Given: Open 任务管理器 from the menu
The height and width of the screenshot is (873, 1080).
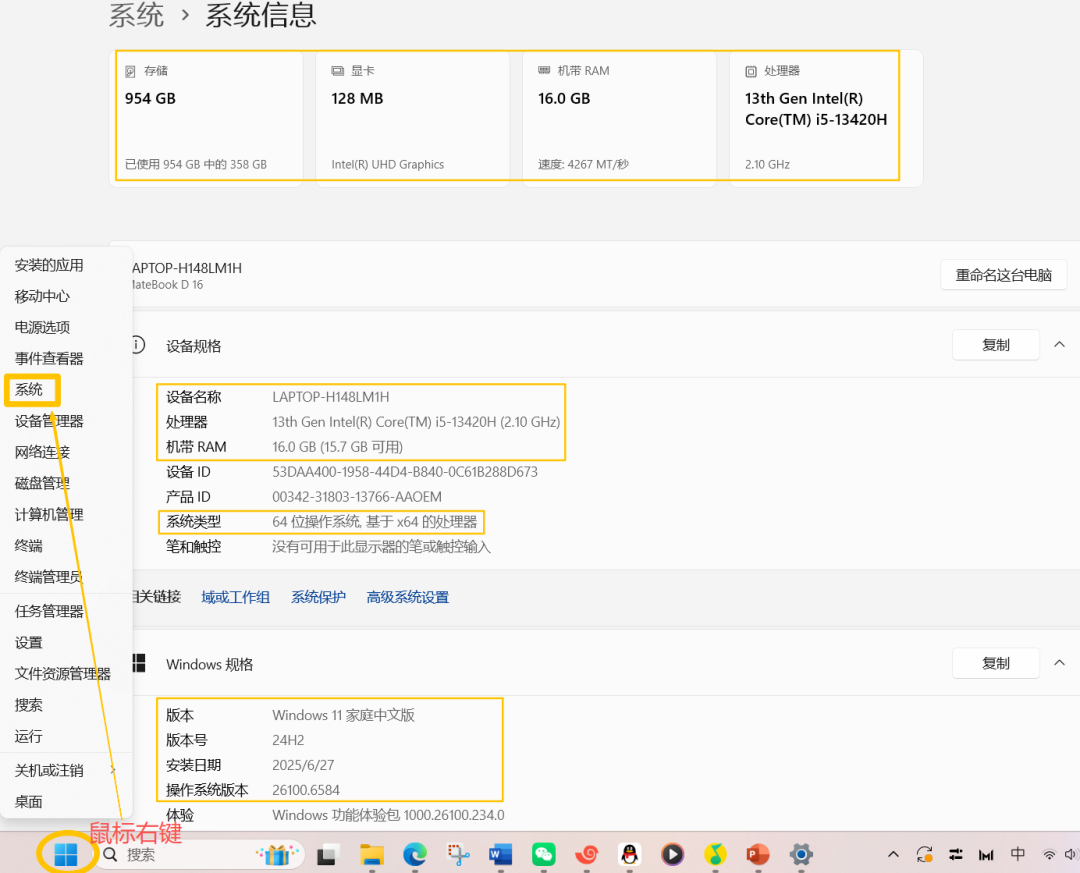Looking at the screenshot, I should 49,611.
